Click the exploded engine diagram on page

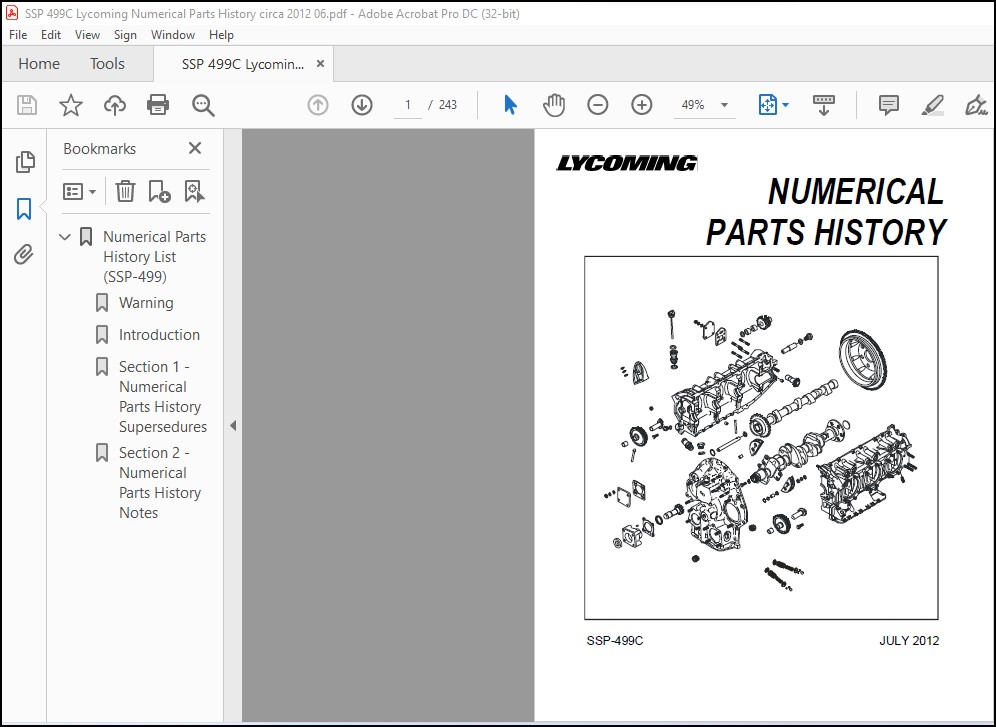[x=761, y=438]
